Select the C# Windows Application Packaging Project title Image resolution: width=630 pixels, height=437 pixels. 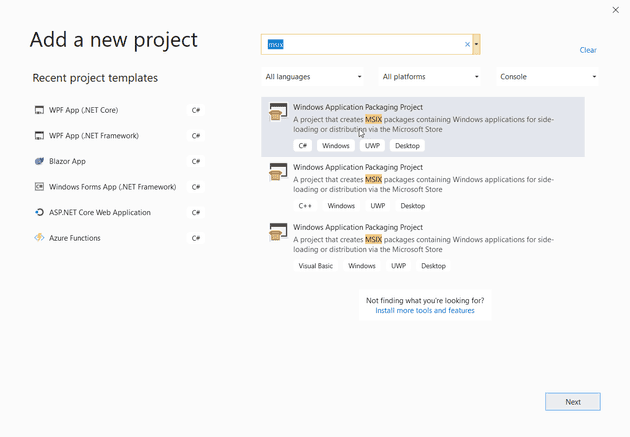(358, 107)
